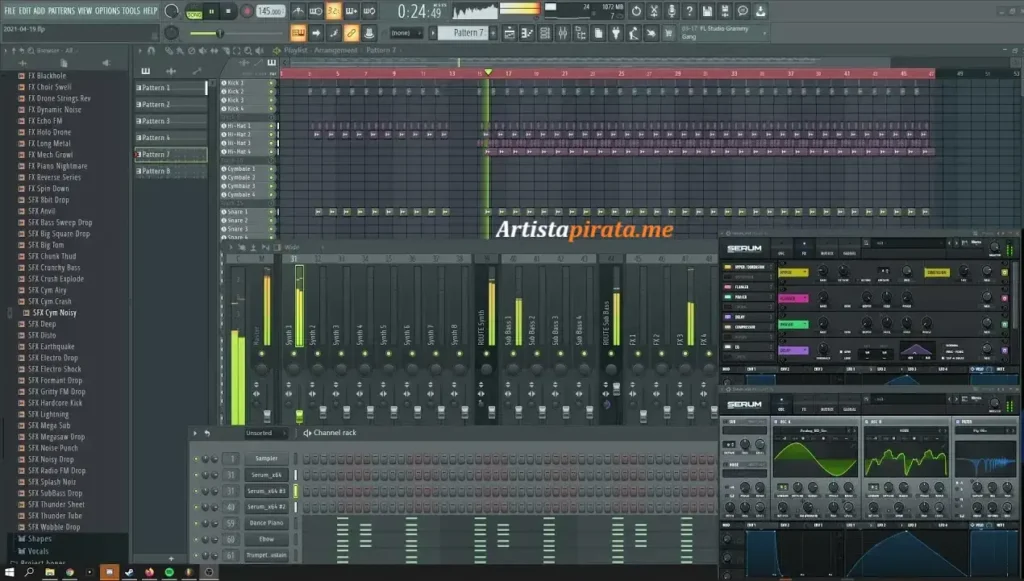This screenshot has height=581, width=1024.
Task: Adjust the Master mixer track fader
Action: click(266, 415)
